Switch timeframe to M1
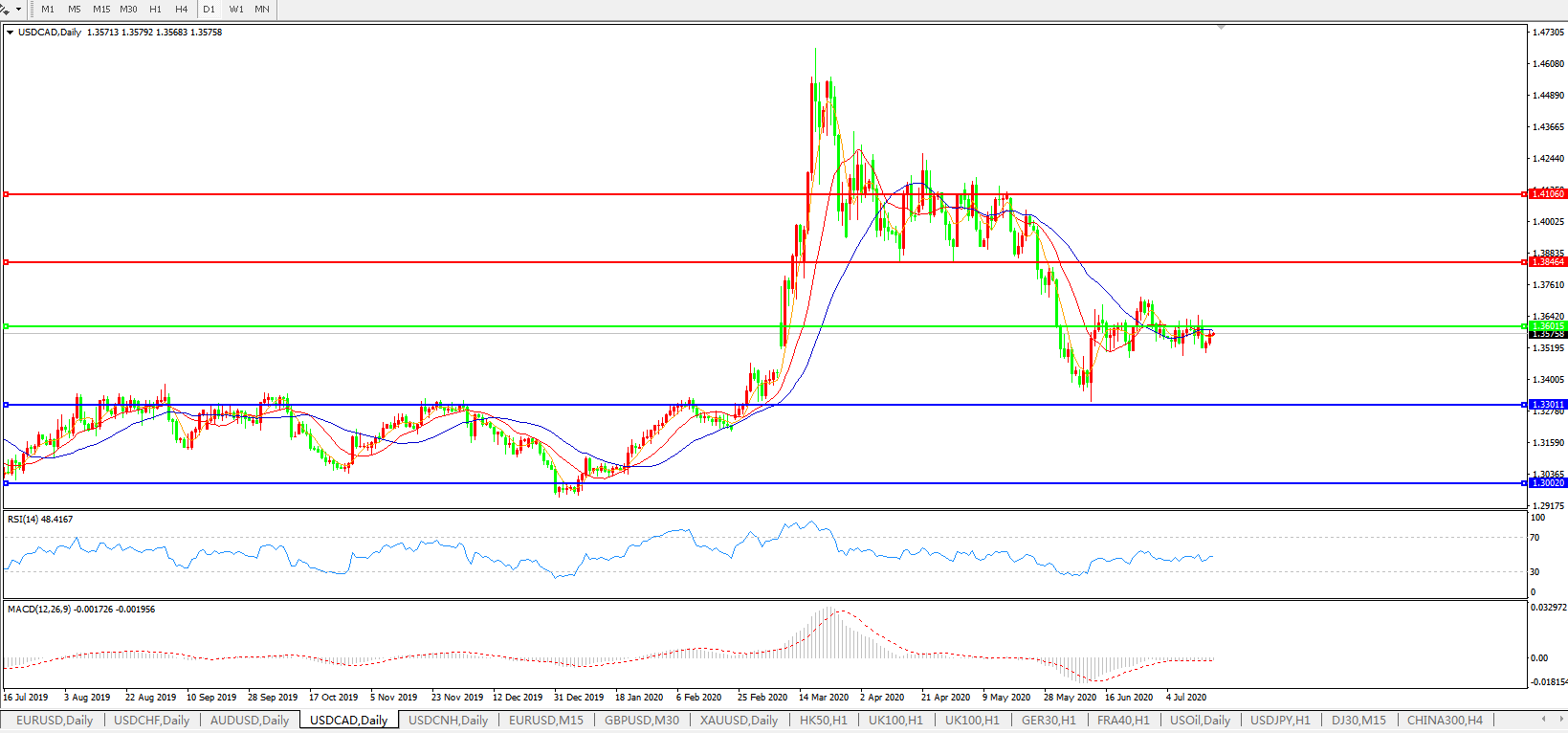Screen dimensions: 1568x733 click(x=48, y=10)
